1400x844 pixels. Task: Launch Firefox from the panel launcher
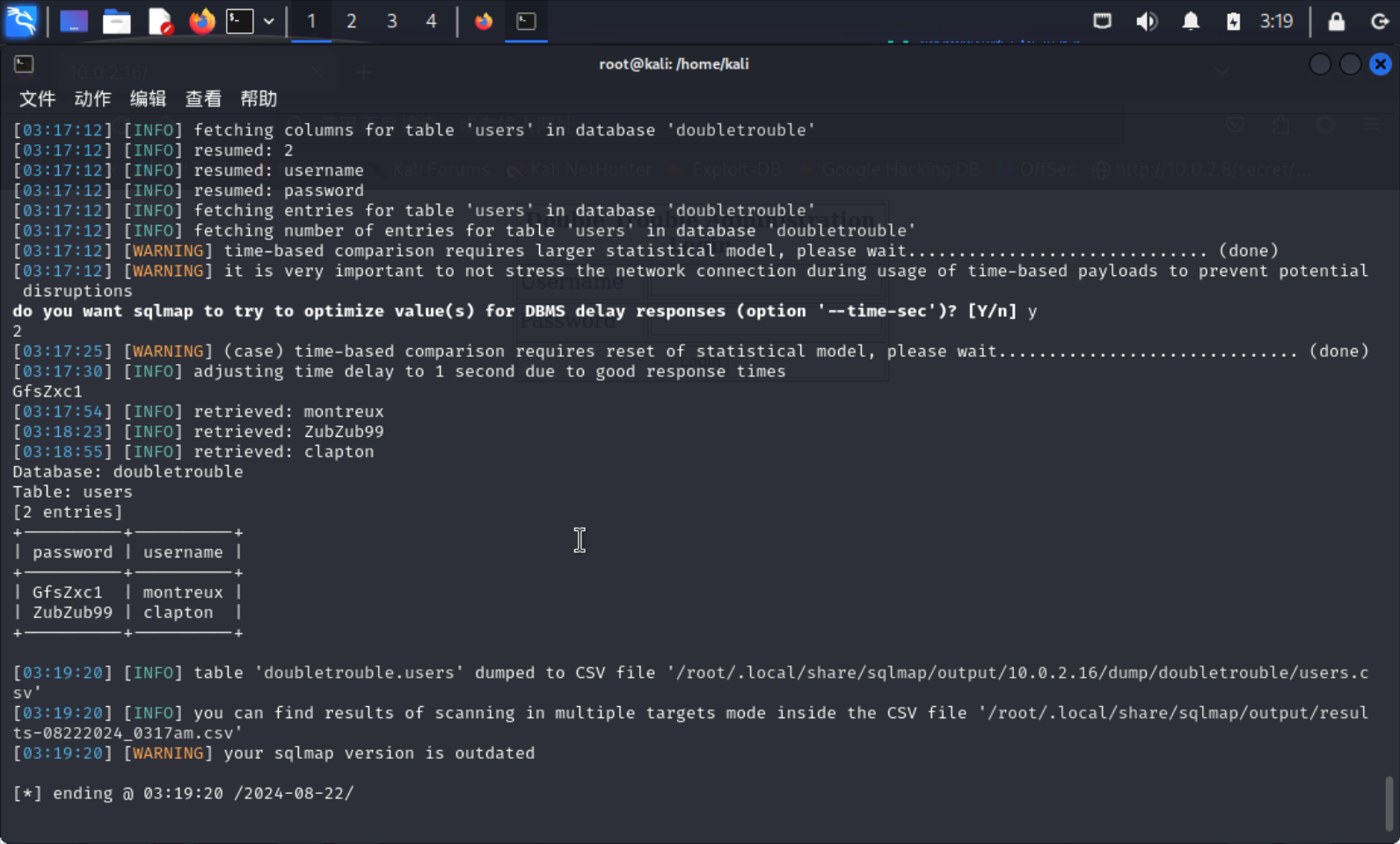click(202, 21)
